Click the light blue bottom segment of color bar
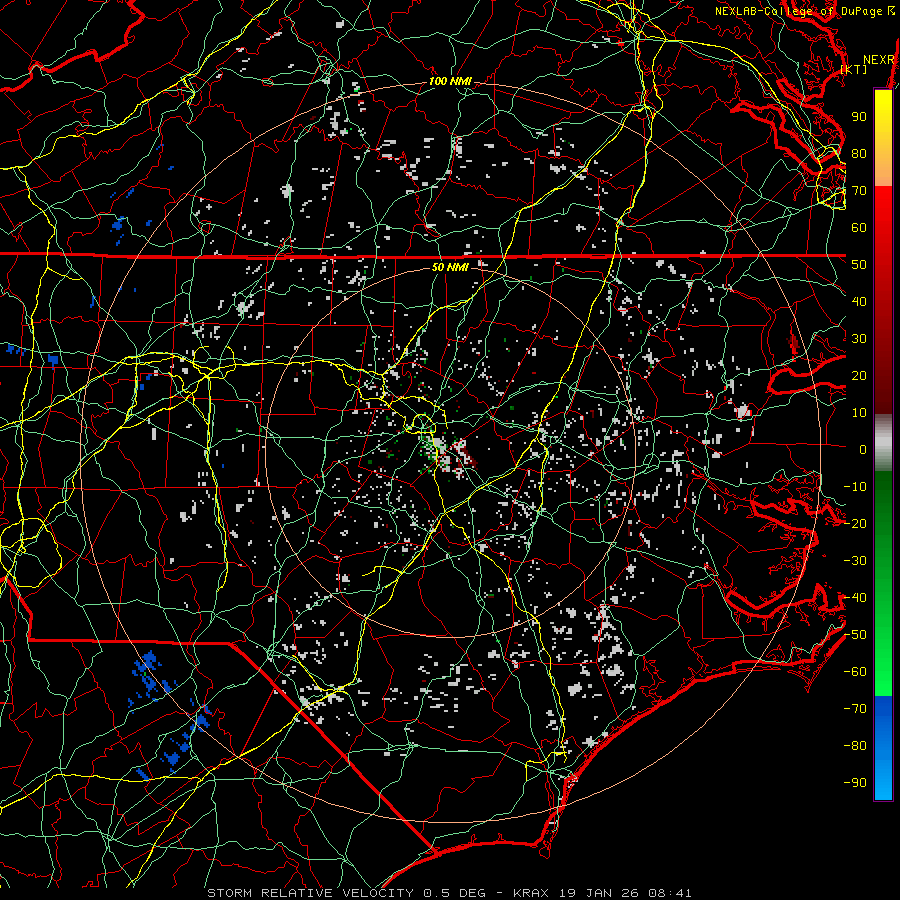900x900 pixels. coord(883,779)
